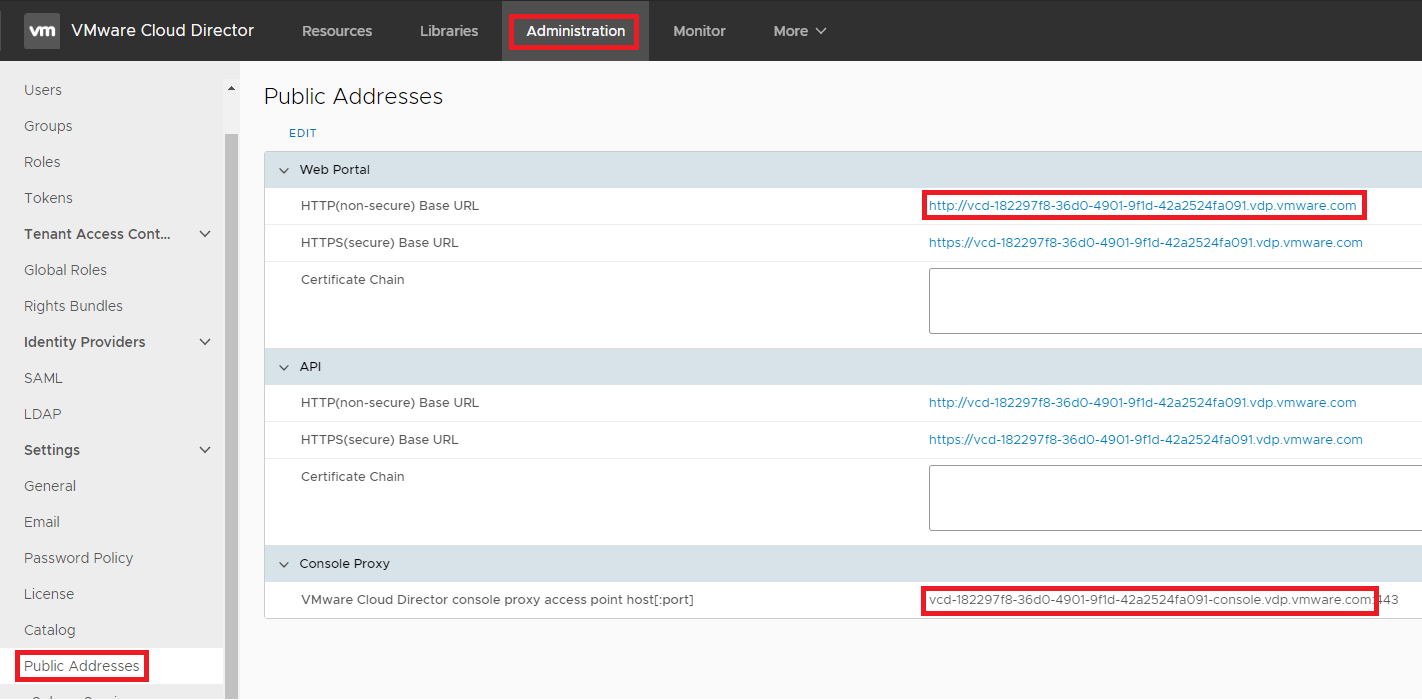Open the Users page from sidebar
Viewport: 1422px width, 700px height.
pyautogui.click(x=42, y=89)
